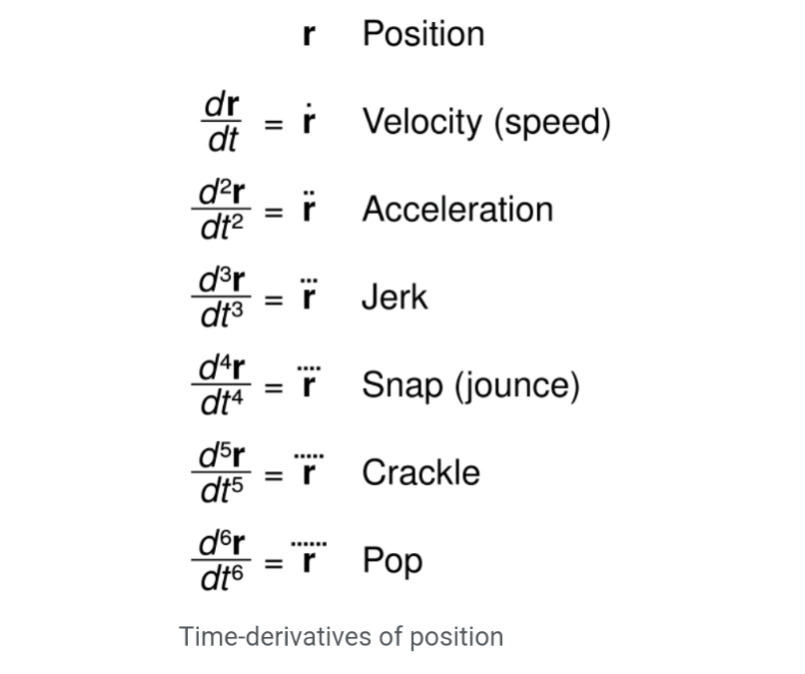
Task: Click the dr over dt fraction
Action: coord(221,122)
